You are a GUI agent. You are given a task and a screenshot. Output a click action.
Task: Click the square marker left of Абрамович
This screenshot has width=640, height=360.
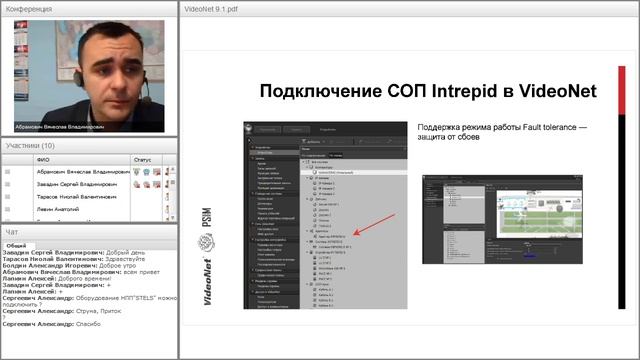pyautogui.click(x=7, y=172)
